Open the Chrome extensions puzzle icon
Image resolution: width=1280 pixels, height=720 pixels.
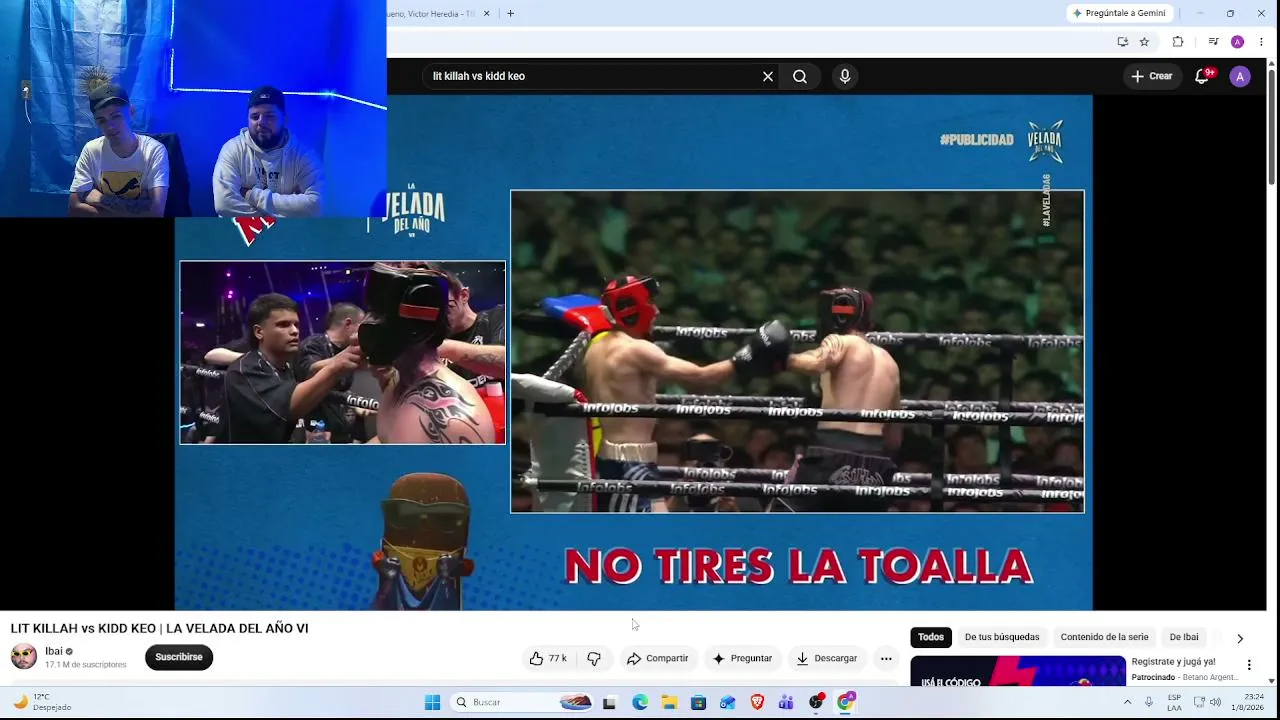[1178, 42]
